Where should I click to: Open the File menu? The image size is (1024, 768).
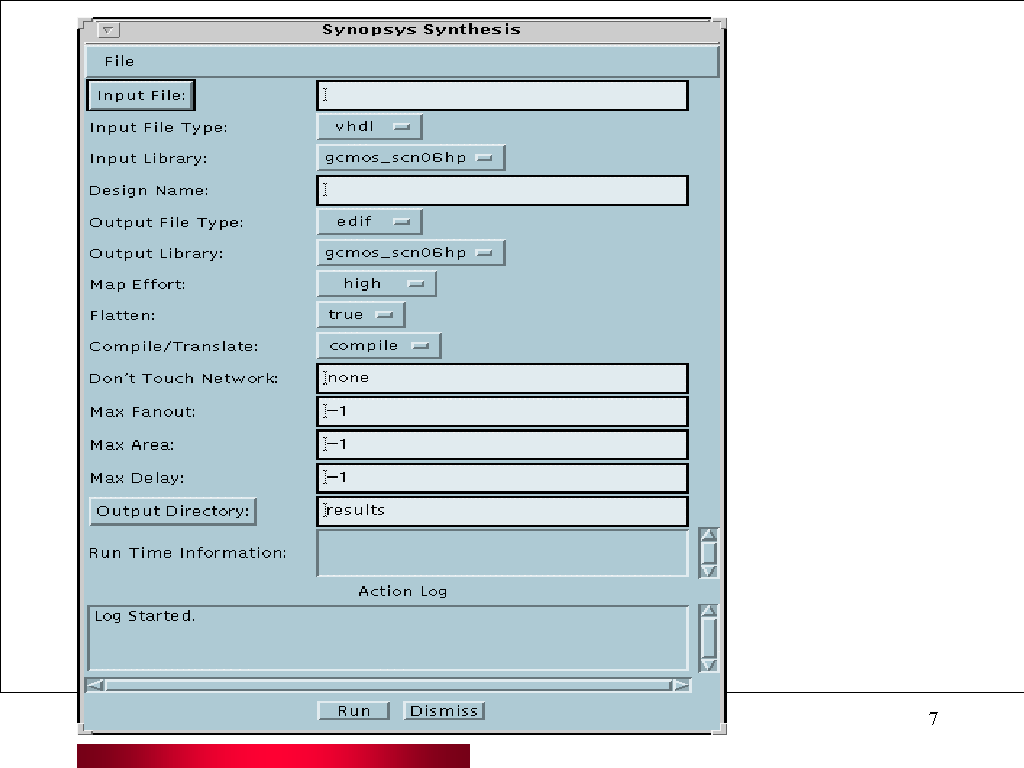[119, 61]
